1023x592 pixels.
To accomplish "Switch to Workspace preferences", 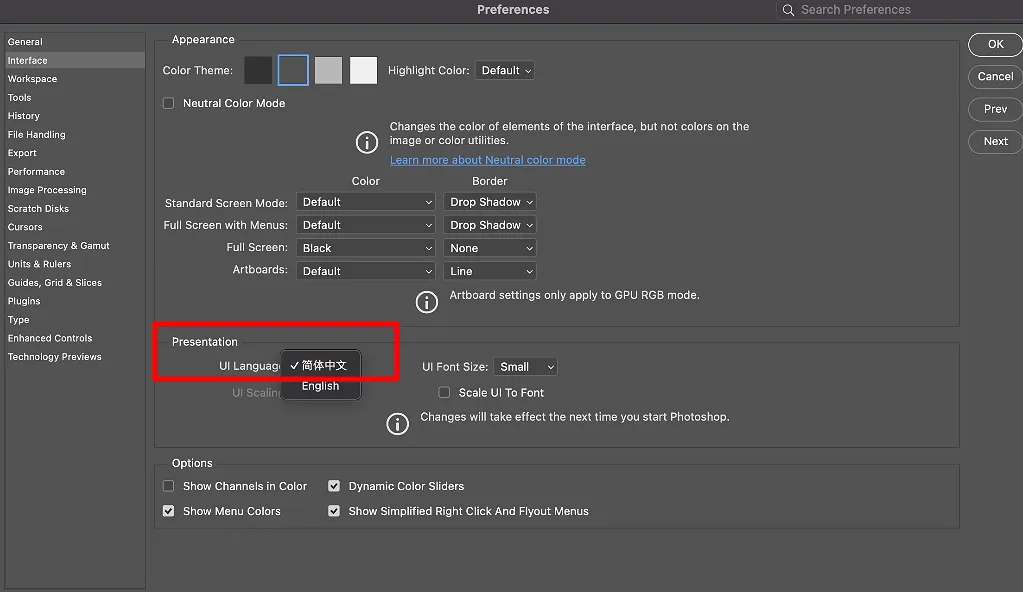I will click(75, 78).
